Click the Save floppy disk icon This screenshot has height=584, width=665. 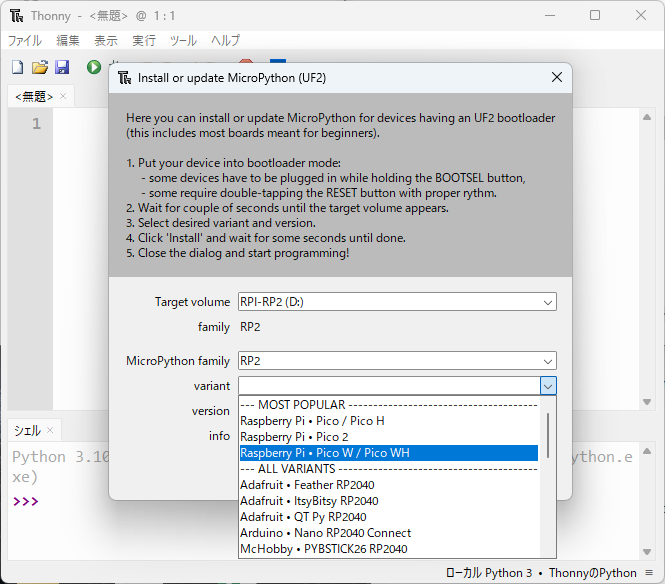point(62,67)
